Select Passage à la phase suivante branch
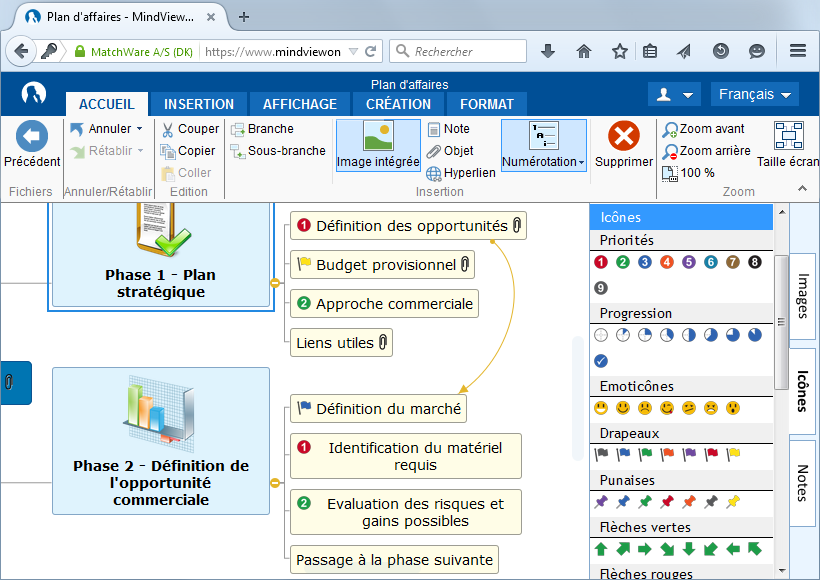This screenshot has height=580, width=820. click(x=394, y=560)
